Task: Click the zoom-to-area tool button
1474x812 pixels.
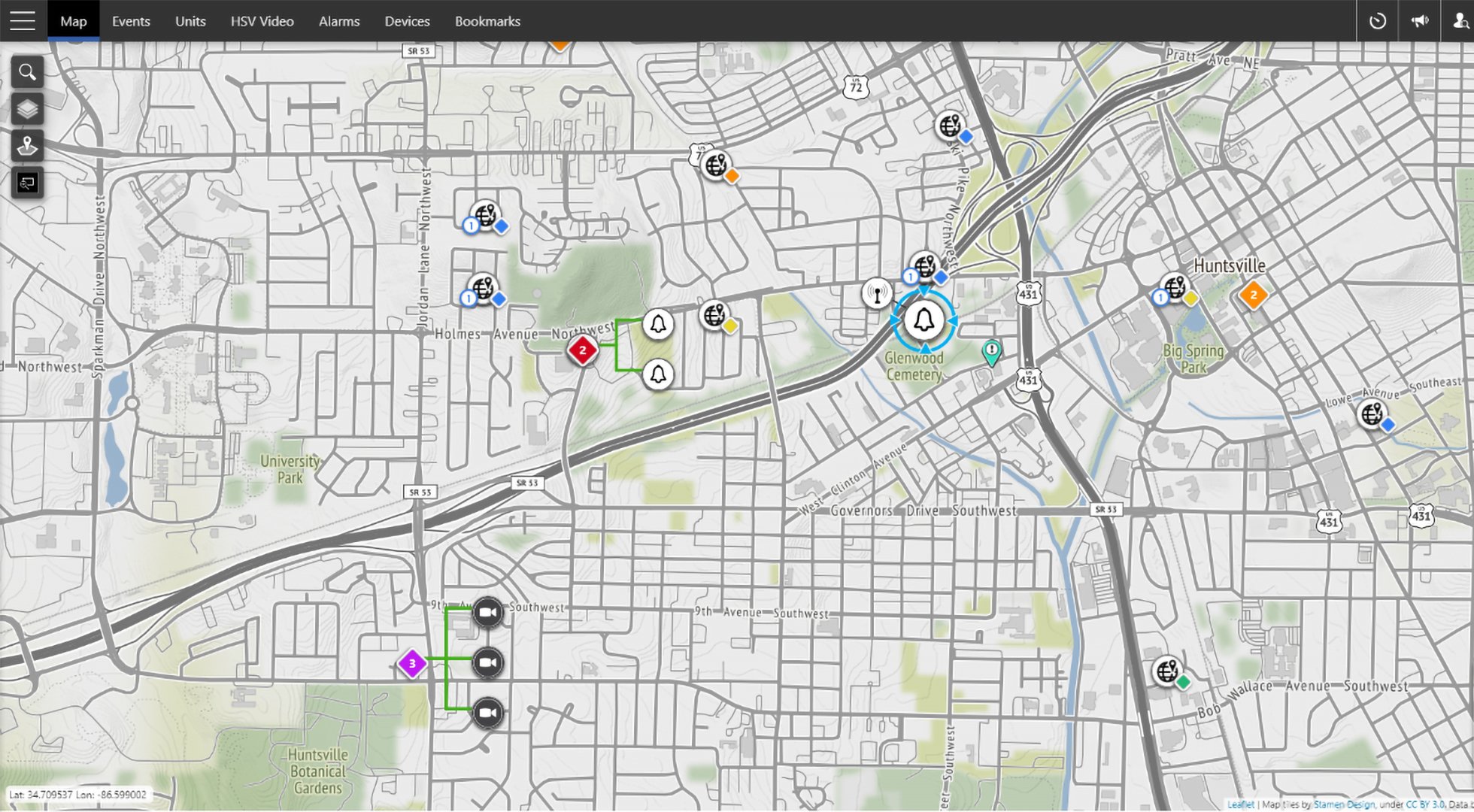Action: point(27,183)
